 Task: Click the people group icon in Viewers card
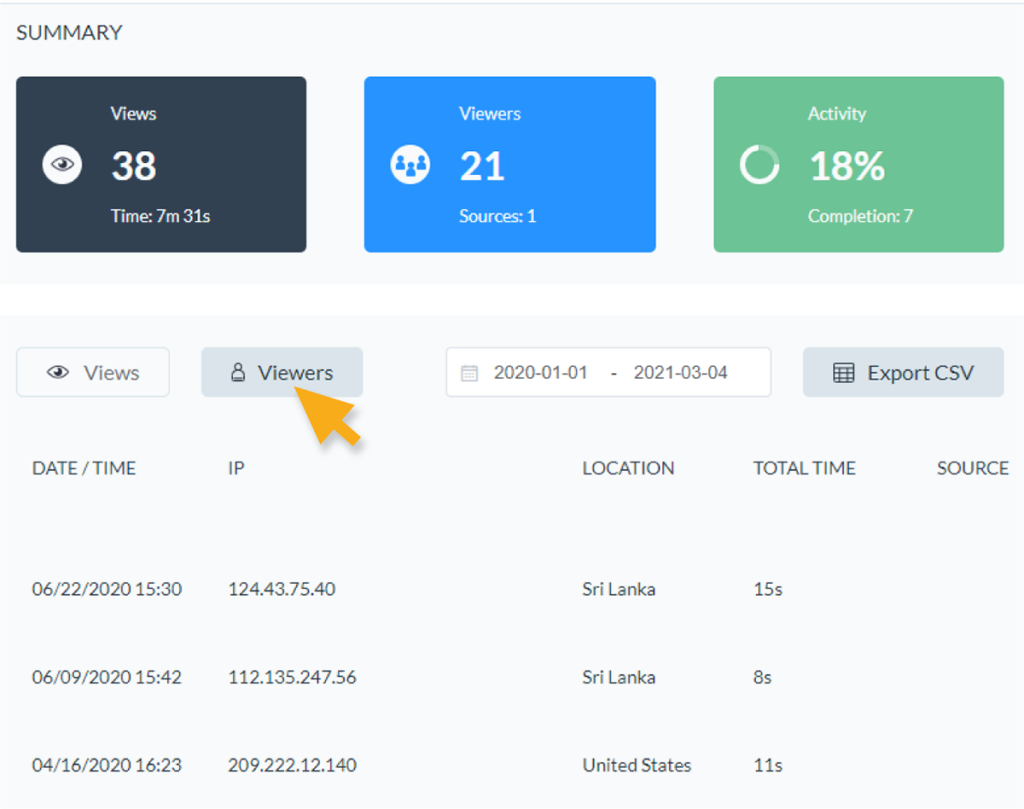410,165
